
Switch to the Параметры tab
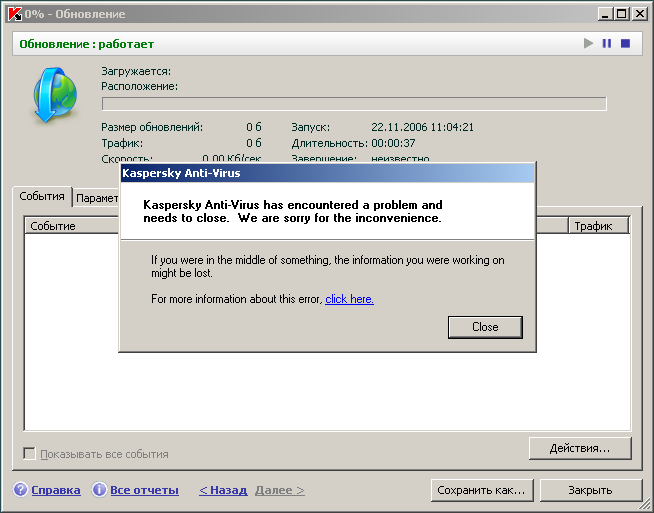[97, 198]
